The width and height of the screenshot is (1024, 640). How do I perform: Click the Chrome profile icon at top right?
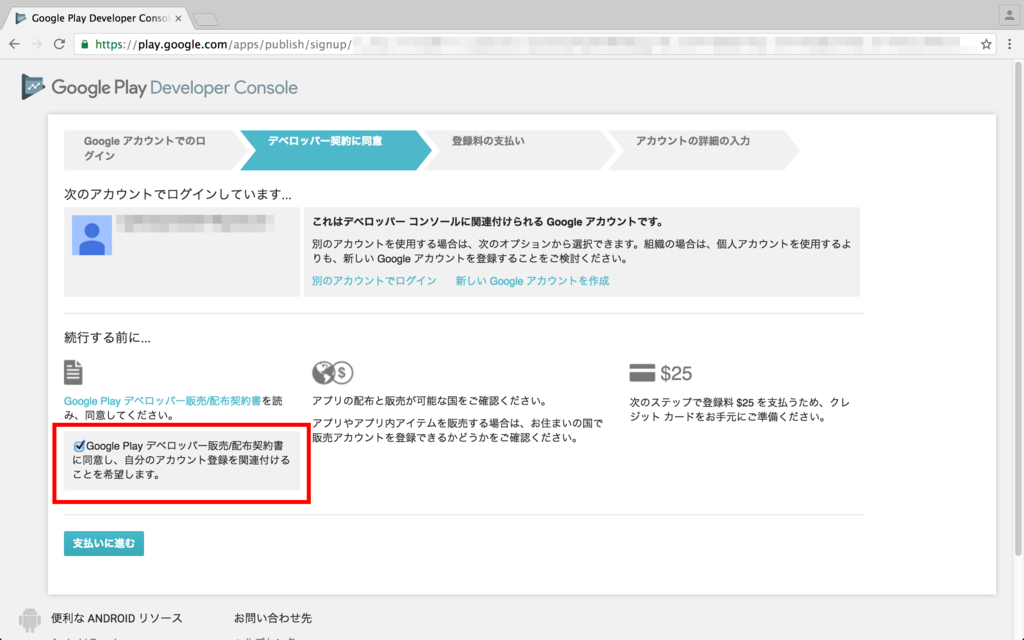[x=1007, y=15]
